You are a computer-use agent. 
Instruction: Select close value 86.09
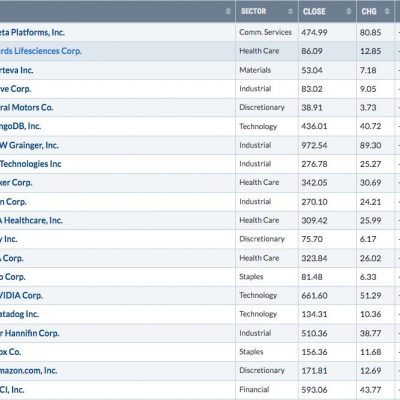coord(312,51)
